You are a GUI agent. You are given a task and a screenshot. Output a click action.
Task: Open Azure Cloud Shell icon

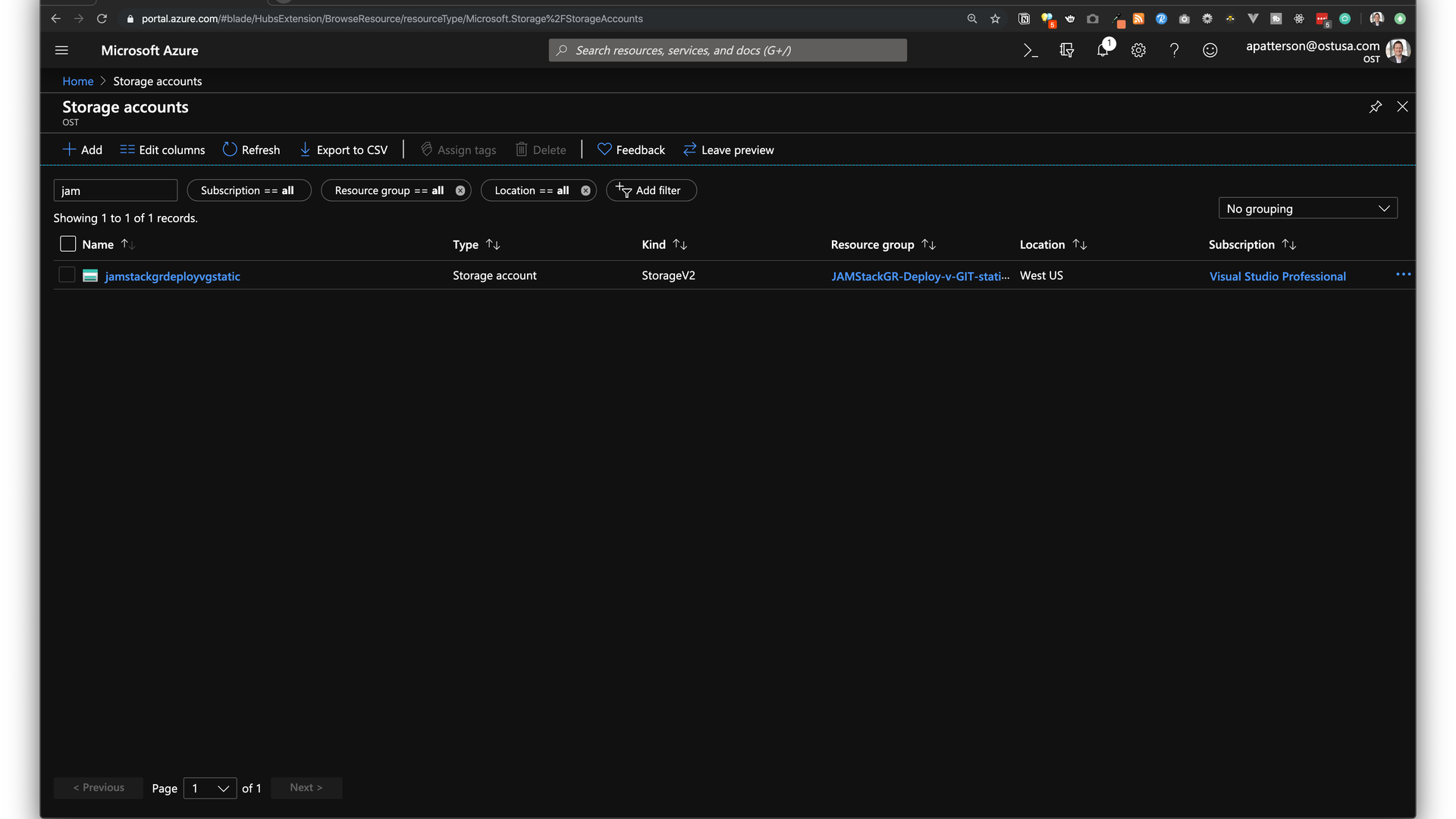[1030, 51]
